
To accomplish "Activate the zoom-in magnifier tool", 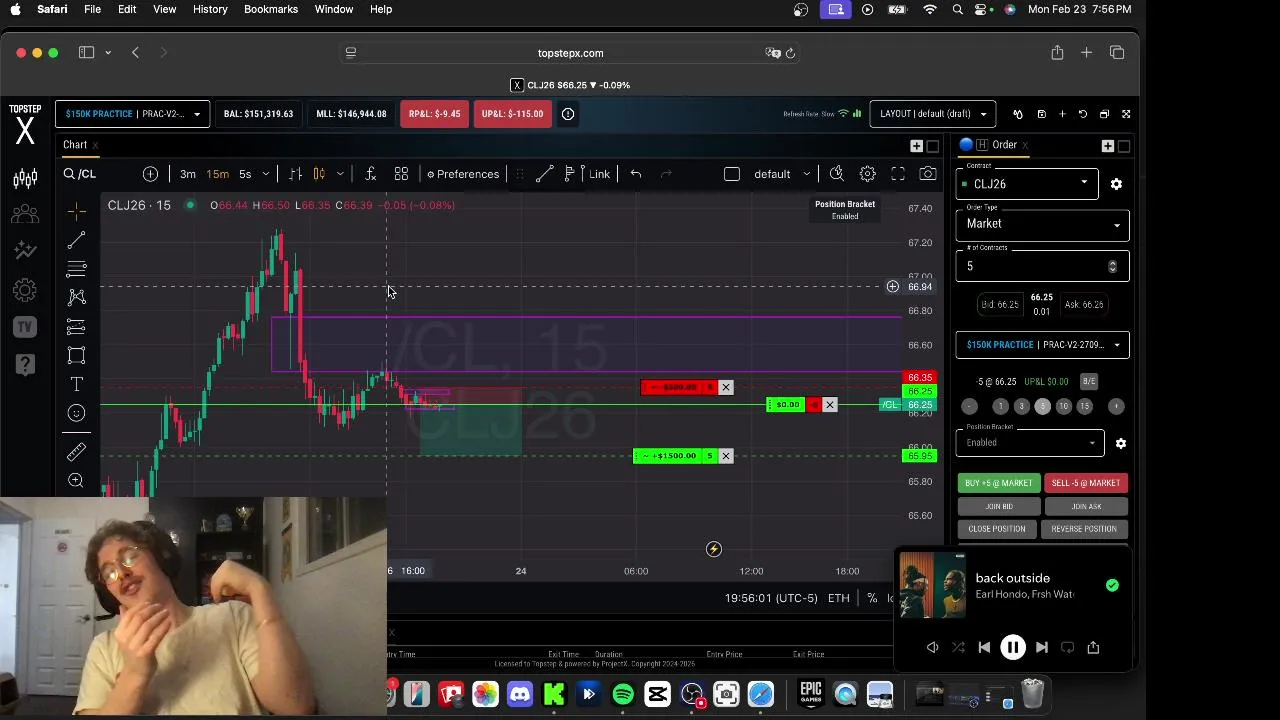I will tap(76, 481).
